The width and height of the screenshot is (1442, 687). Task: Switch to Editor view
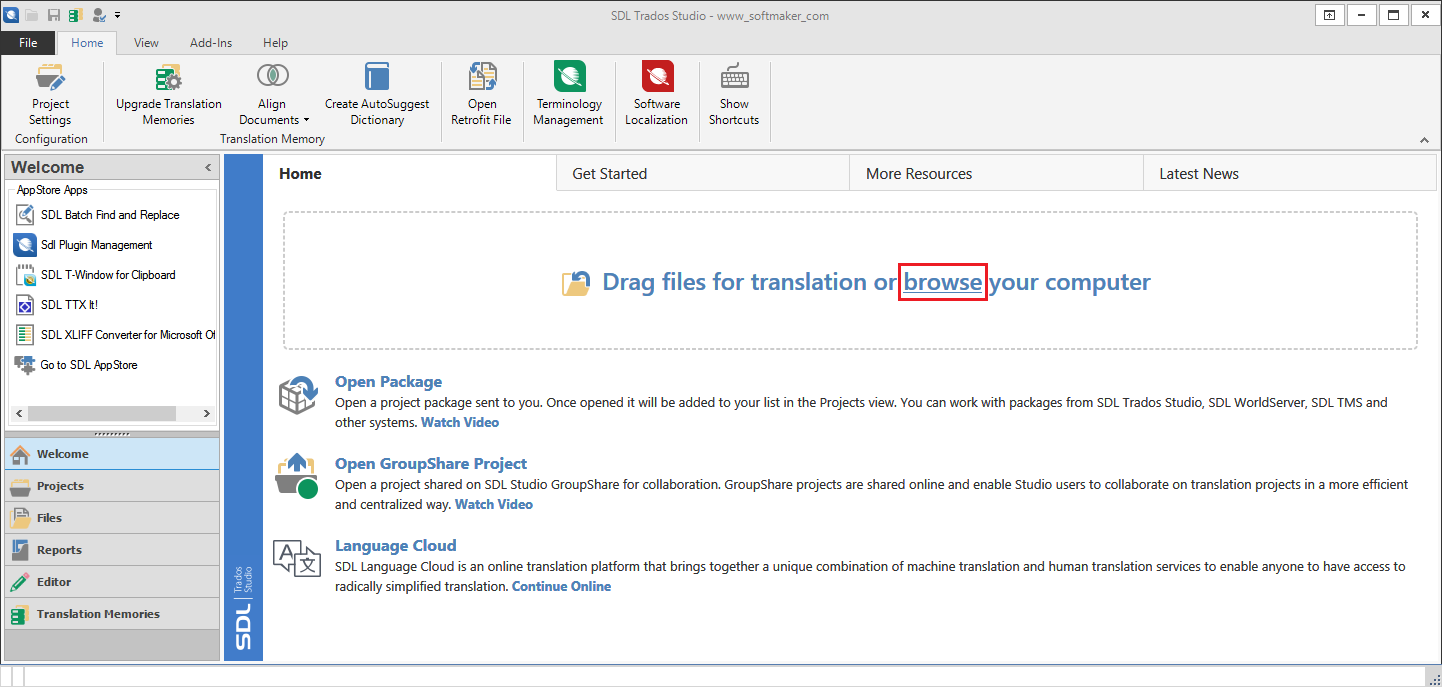coord(112,582)
